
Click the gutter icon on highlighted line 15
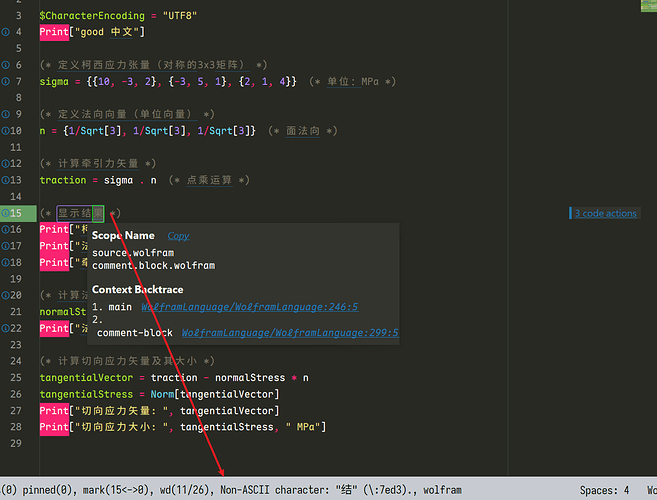coord(5,213)
